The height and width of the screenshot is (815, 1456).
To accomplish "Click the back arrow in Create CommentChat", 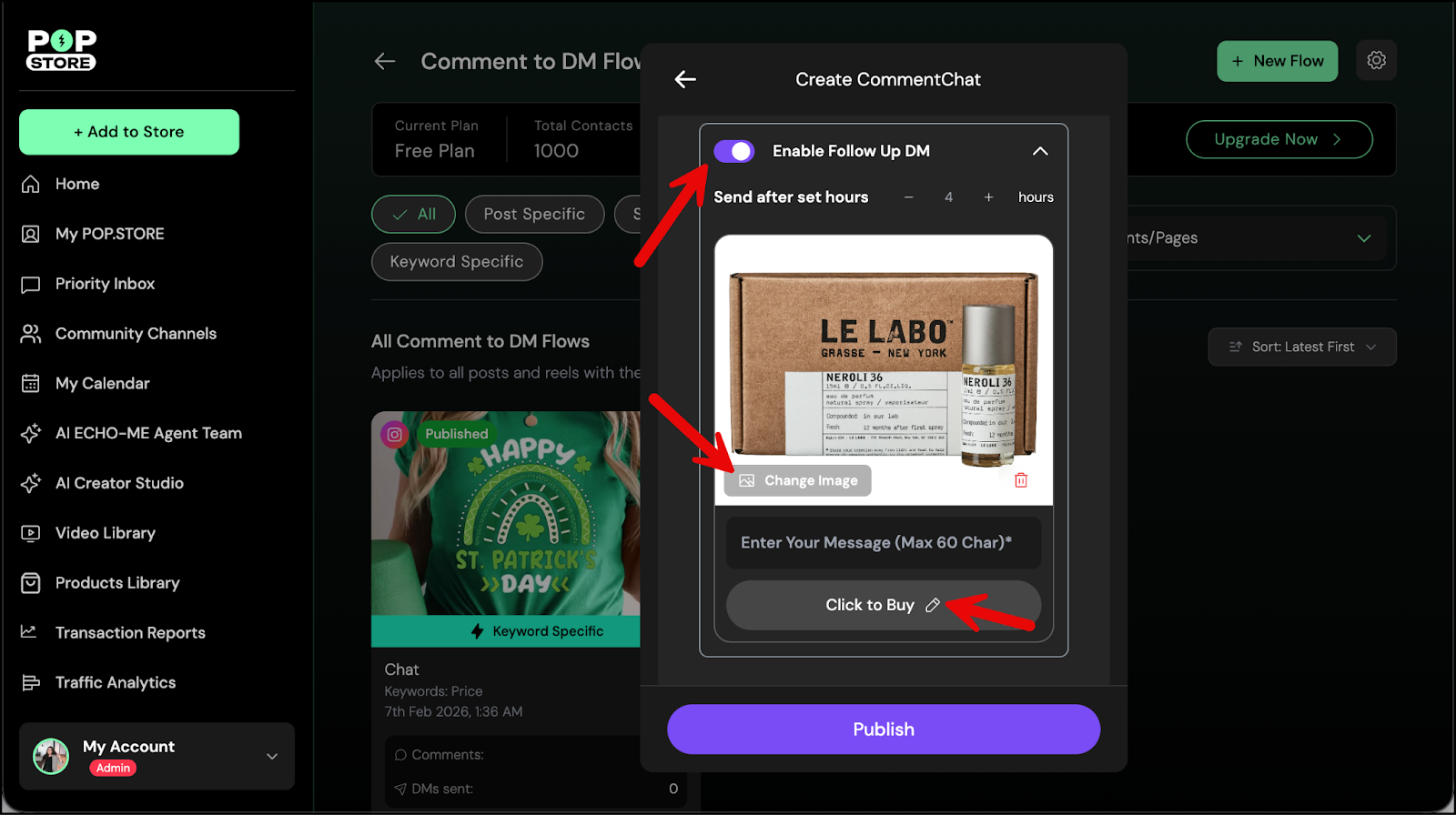I will point(685,80).
